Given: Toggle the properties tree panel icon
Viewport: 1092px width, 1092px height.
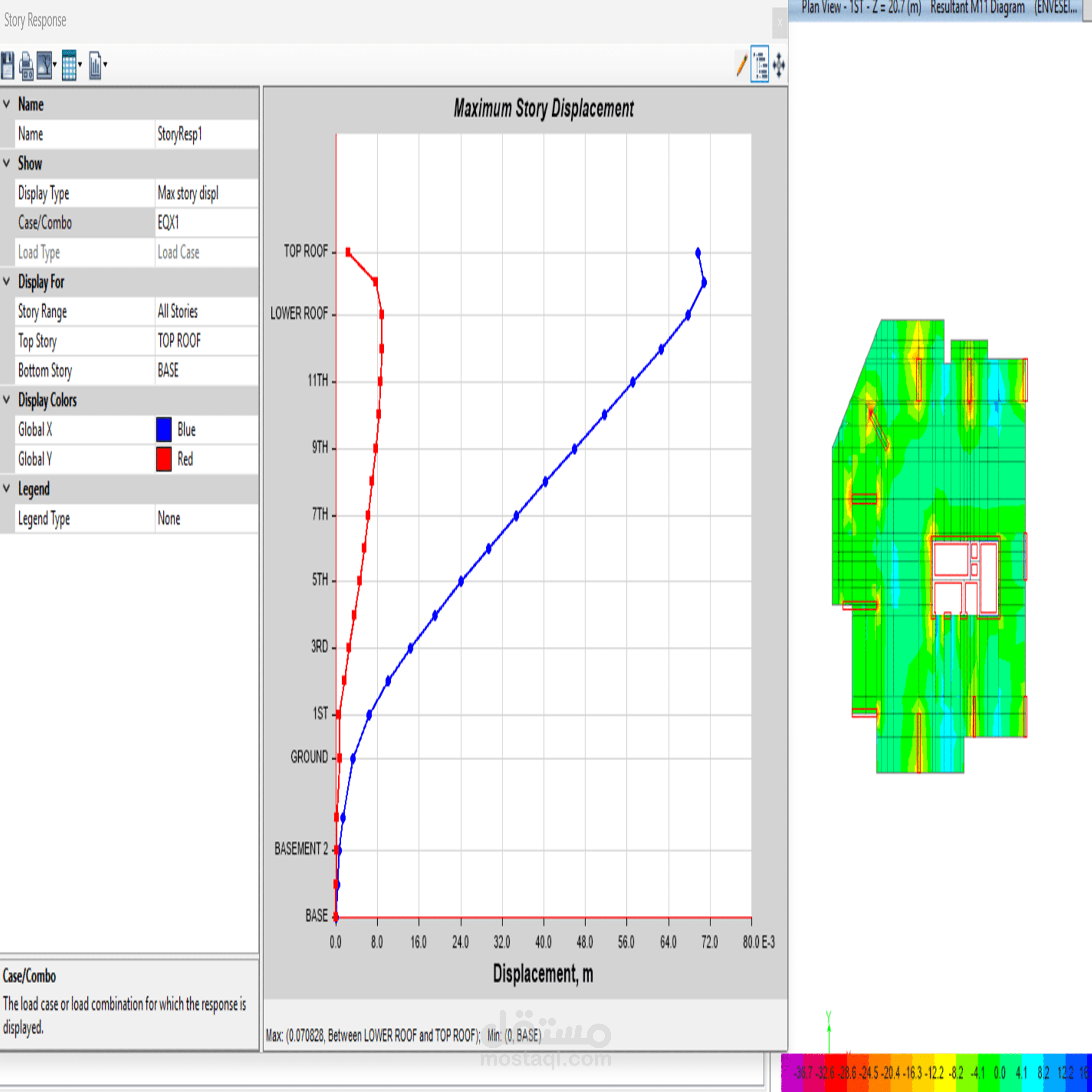Looking at the screenshot, I should coord(760,65).
